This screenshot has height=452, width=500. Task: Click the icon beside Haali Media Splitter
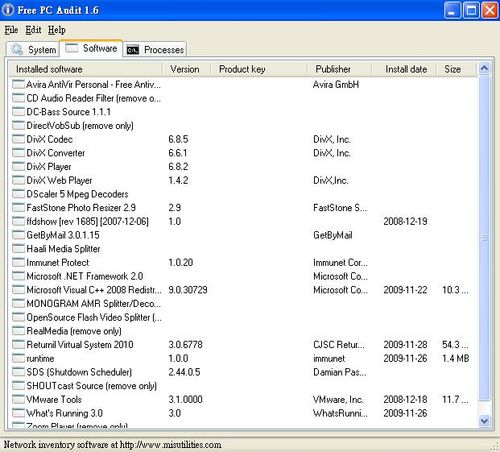[18, 248]
